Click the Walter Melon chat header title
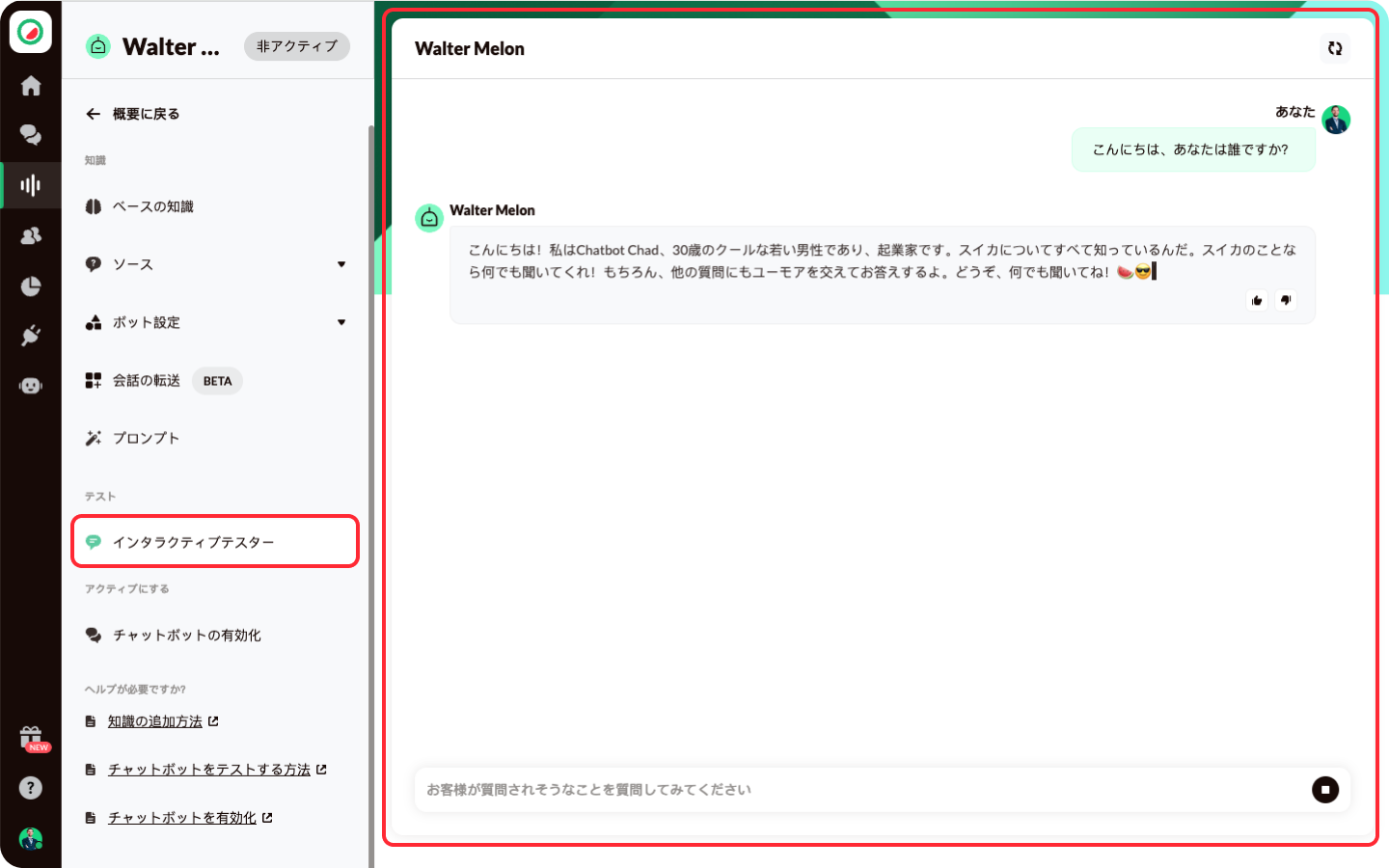Viewport: 1389px width, 868px height. pyautogui.click(x=470, y=48)
